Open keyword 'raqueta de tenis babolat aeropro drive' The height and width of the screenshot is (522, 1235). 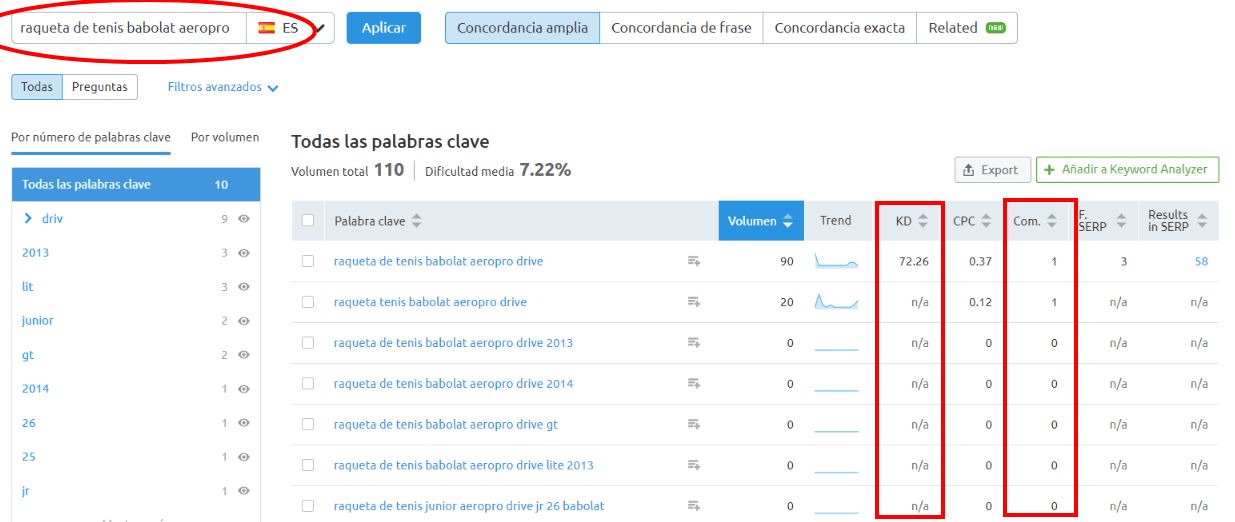[438, 261]
